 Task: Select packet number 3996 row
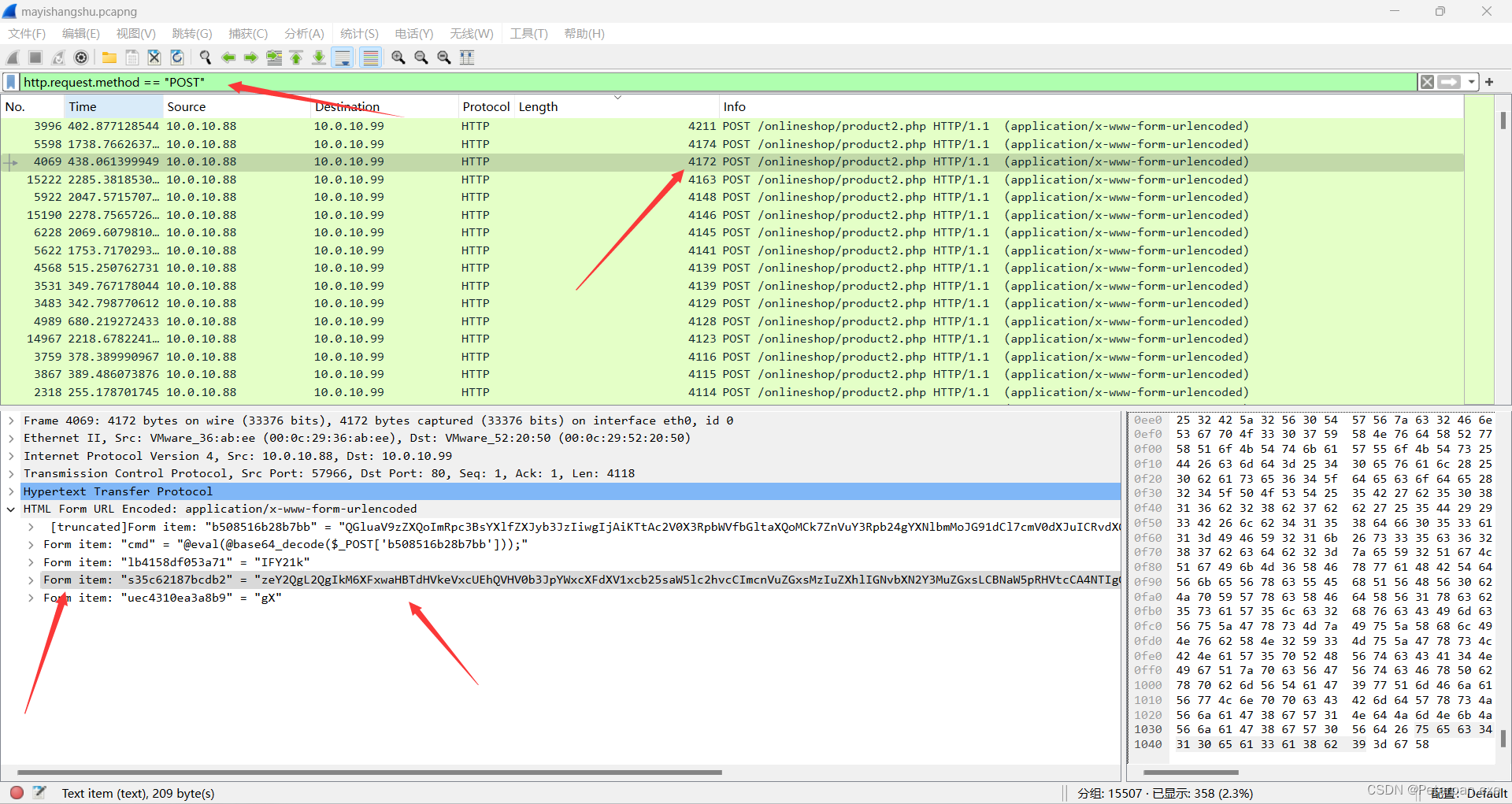point(732,126)
